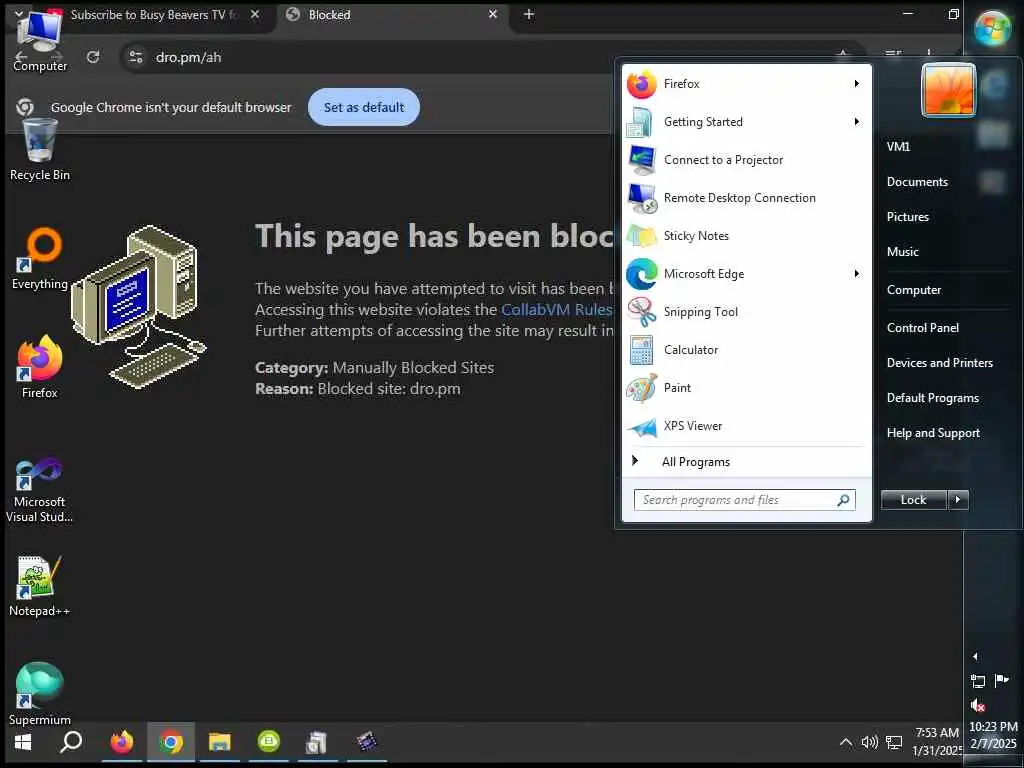This screenshot has width=1024, height=768.
Task: Expand Firefox jump list arrow
Action: (856, 84)
